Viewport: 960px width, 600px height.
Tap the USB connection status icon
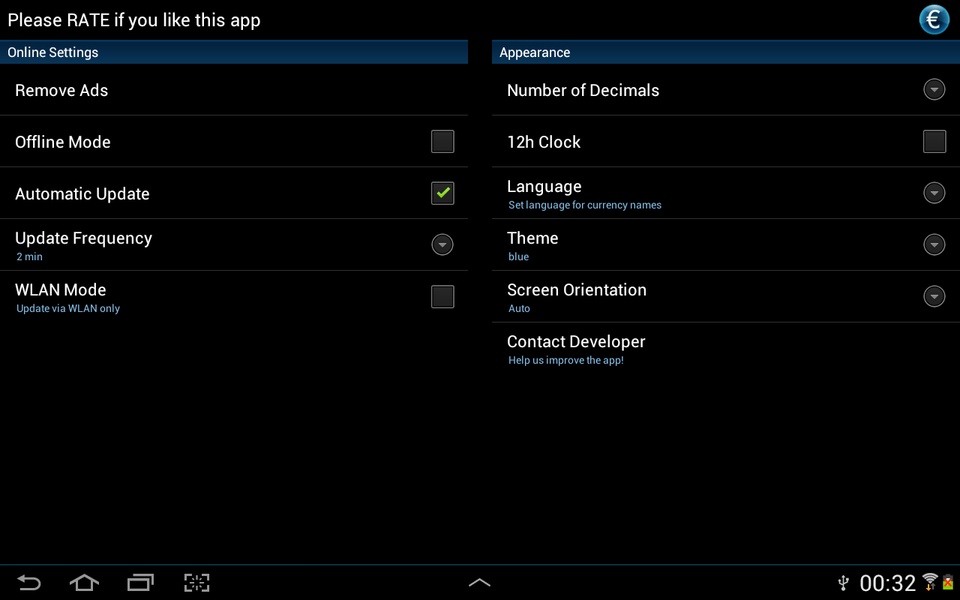[843, 583]
